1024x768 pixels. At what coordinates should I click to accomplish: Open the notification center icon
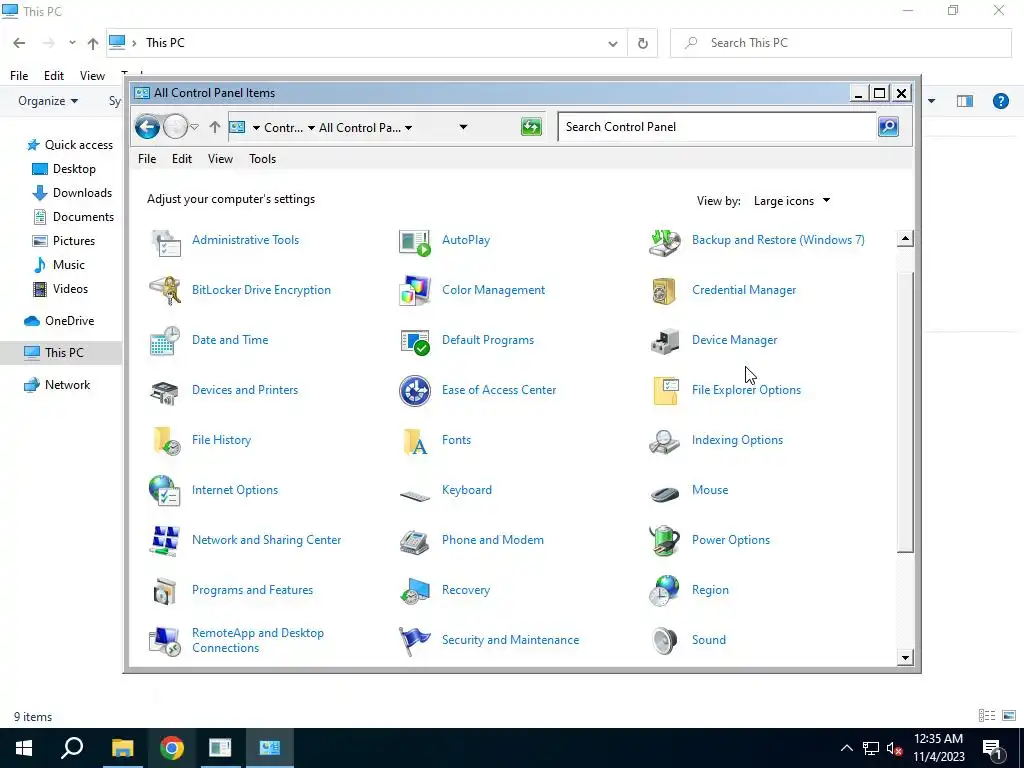click(992, 748)
